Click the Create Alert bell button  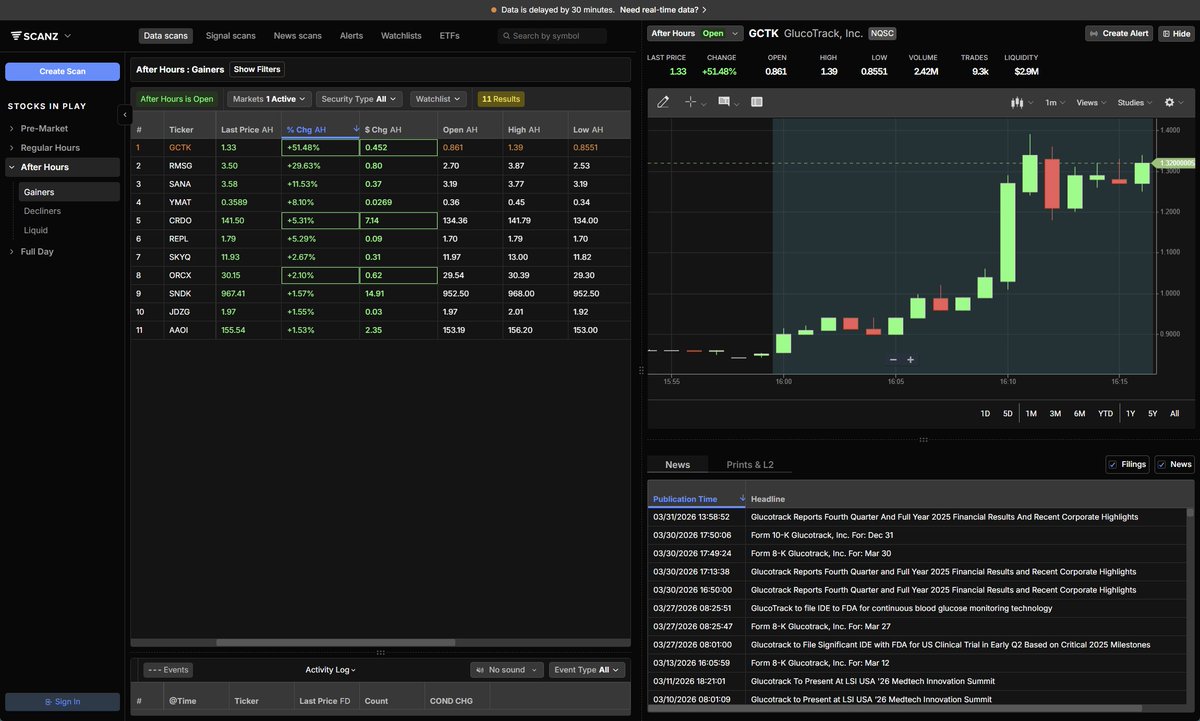pyautogui.click(x=1119, y=33)
